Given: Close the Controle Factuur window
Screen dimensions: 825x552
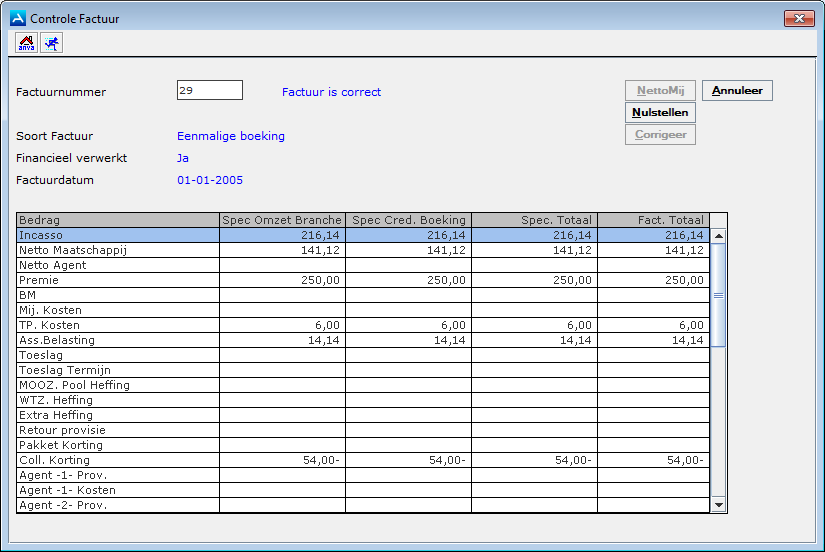Looking at the screenshot, I should pos(798,18).
